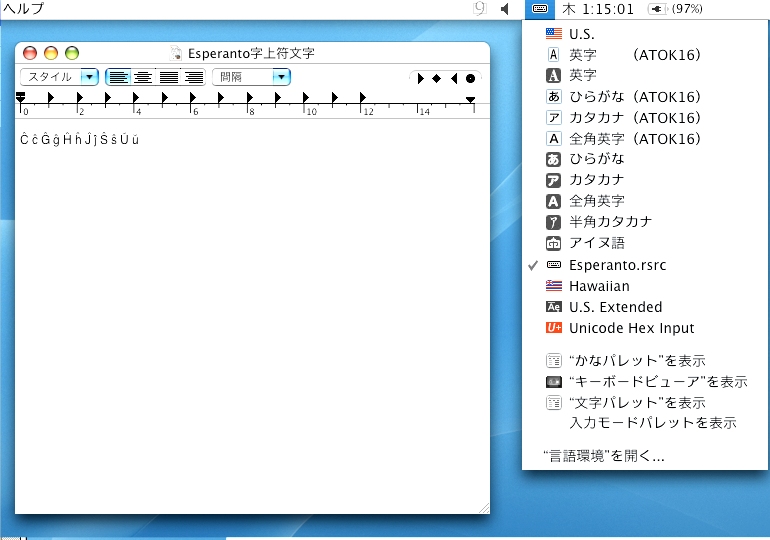This screenshot has height=540, width=770.
Task: Switch to カタカナ (ATOK16) input
Action: click(645, 118)
